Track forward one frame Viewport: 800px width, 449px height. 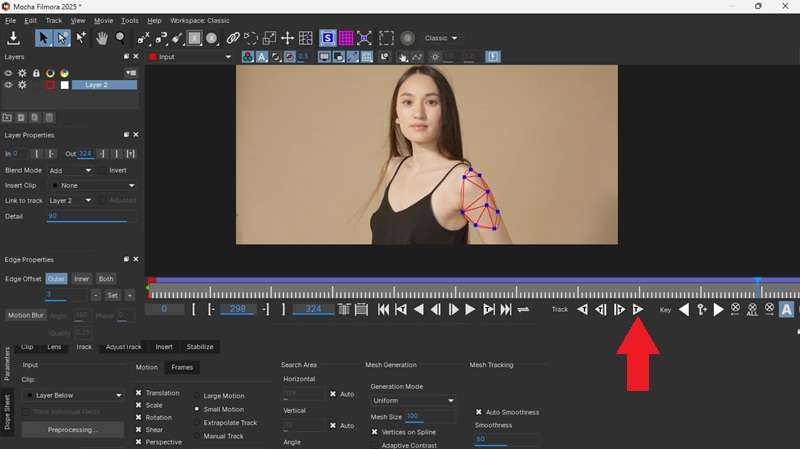coord(619,309)
